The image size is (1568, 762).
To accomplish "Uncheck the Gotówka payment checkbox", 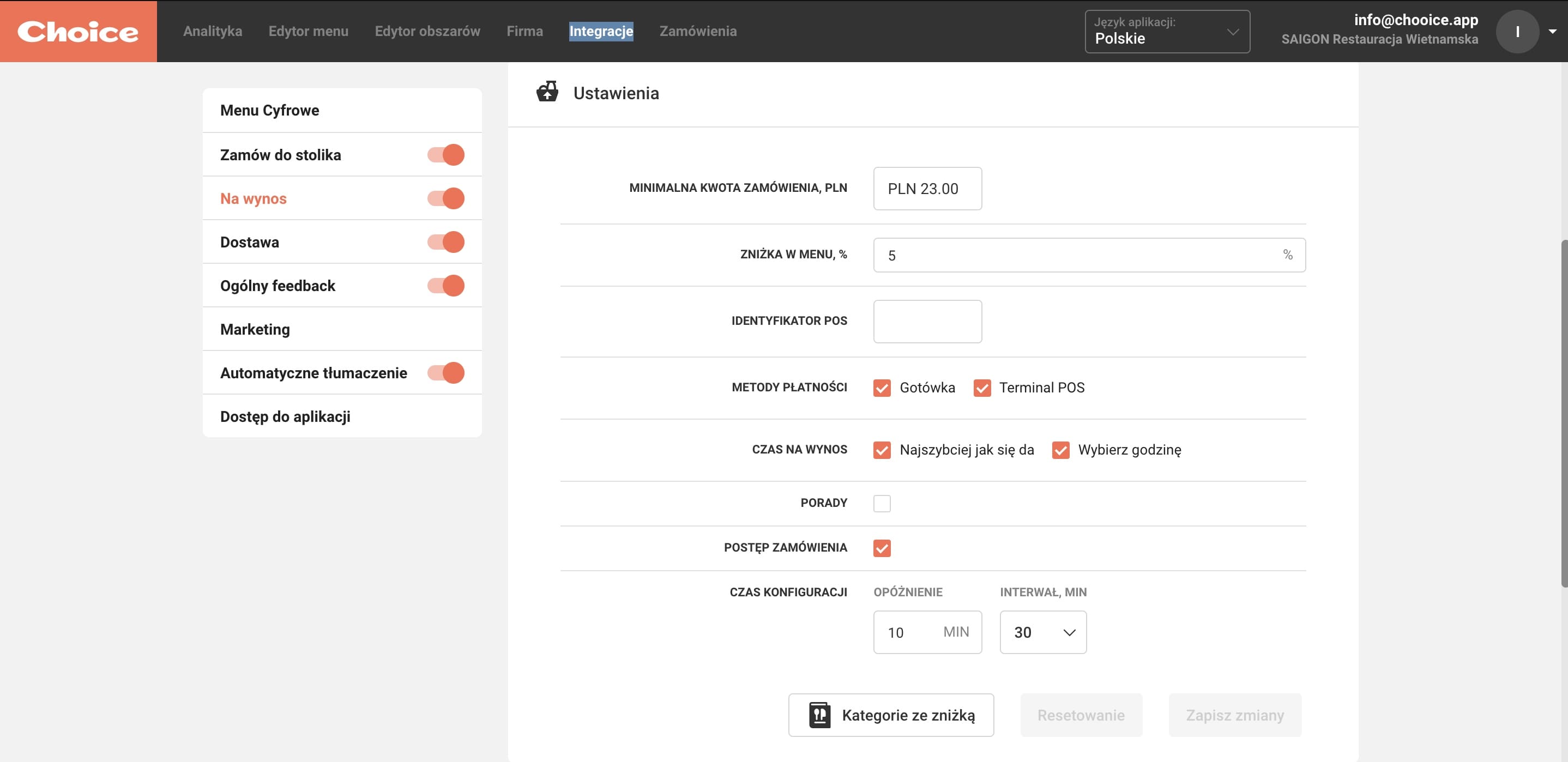I will tap(882, 388).
